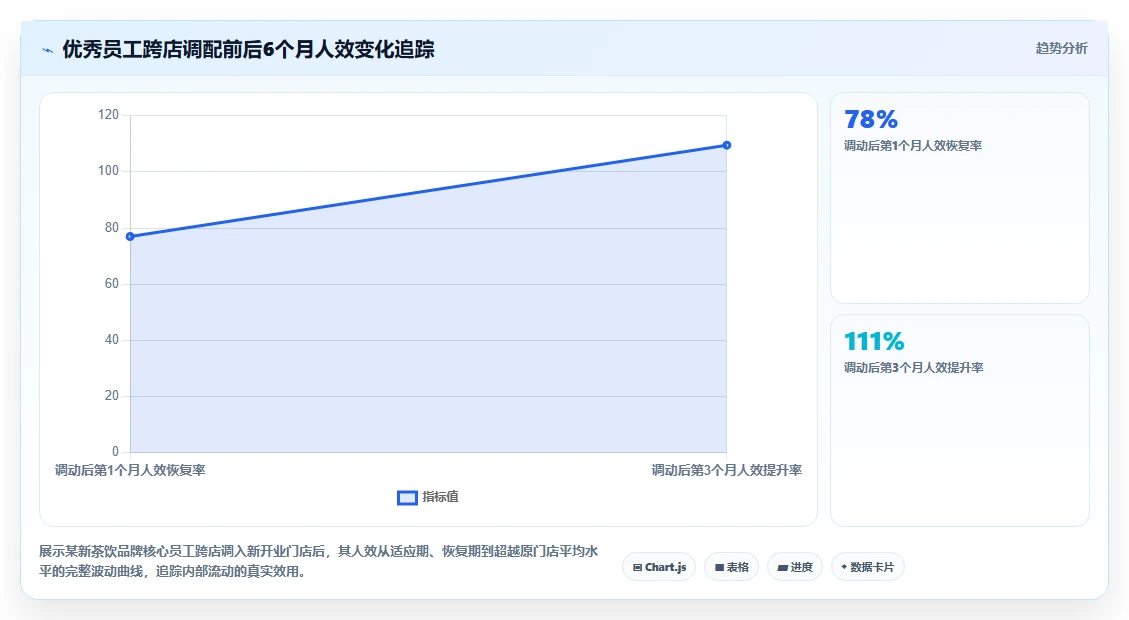The image size is (1129, 620).
Task: Click the 111% value card figure
Action: point(873,341)
